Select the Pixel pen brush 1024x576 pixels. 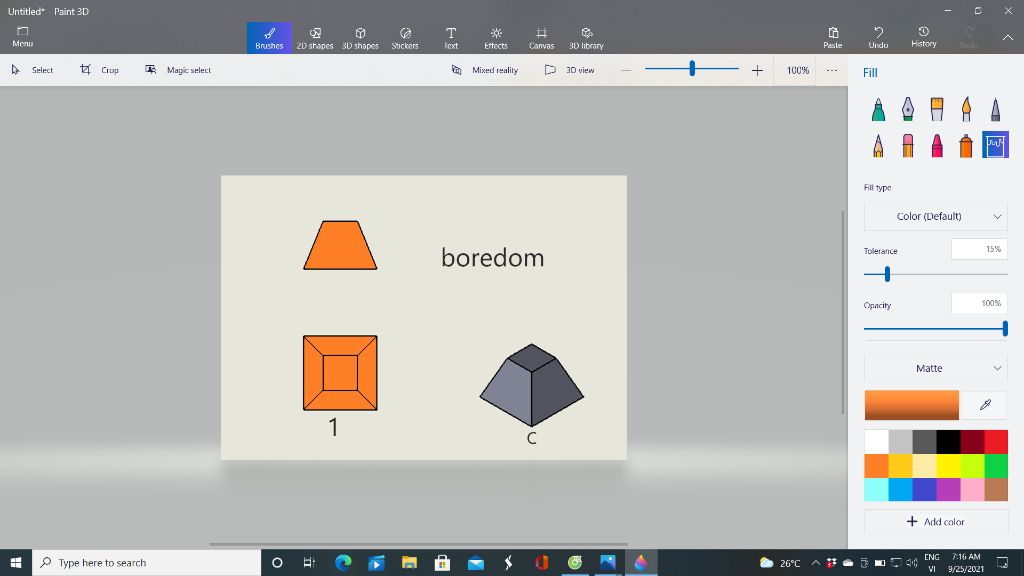[995, 109]
